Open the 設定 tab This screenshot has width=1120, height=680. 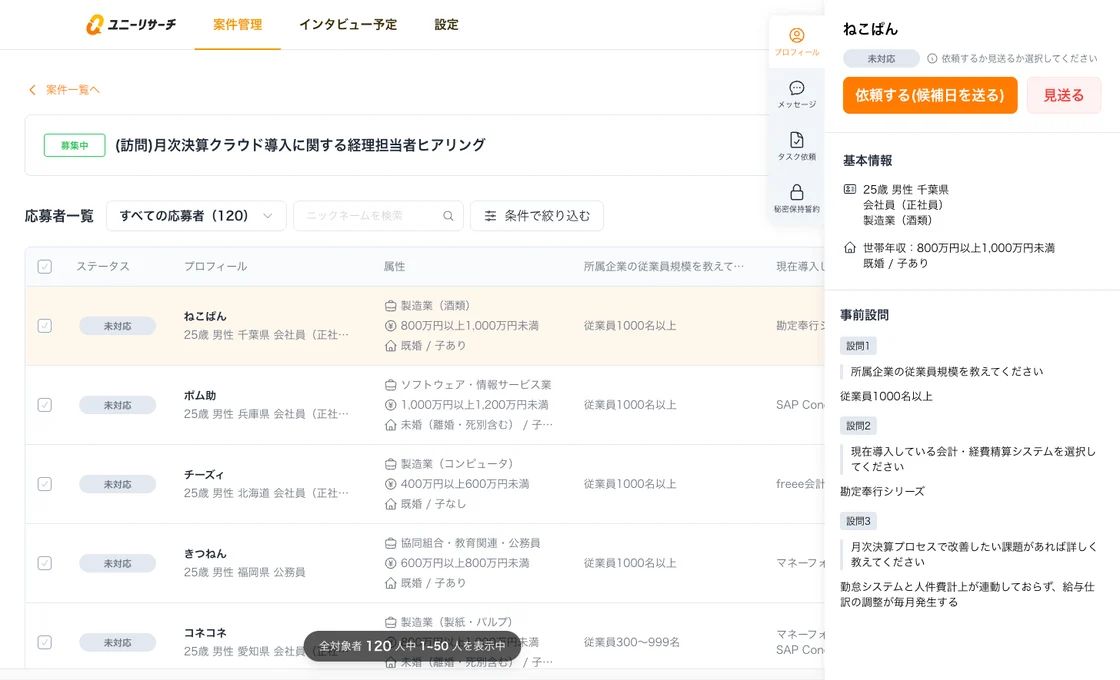pos(446,25)
